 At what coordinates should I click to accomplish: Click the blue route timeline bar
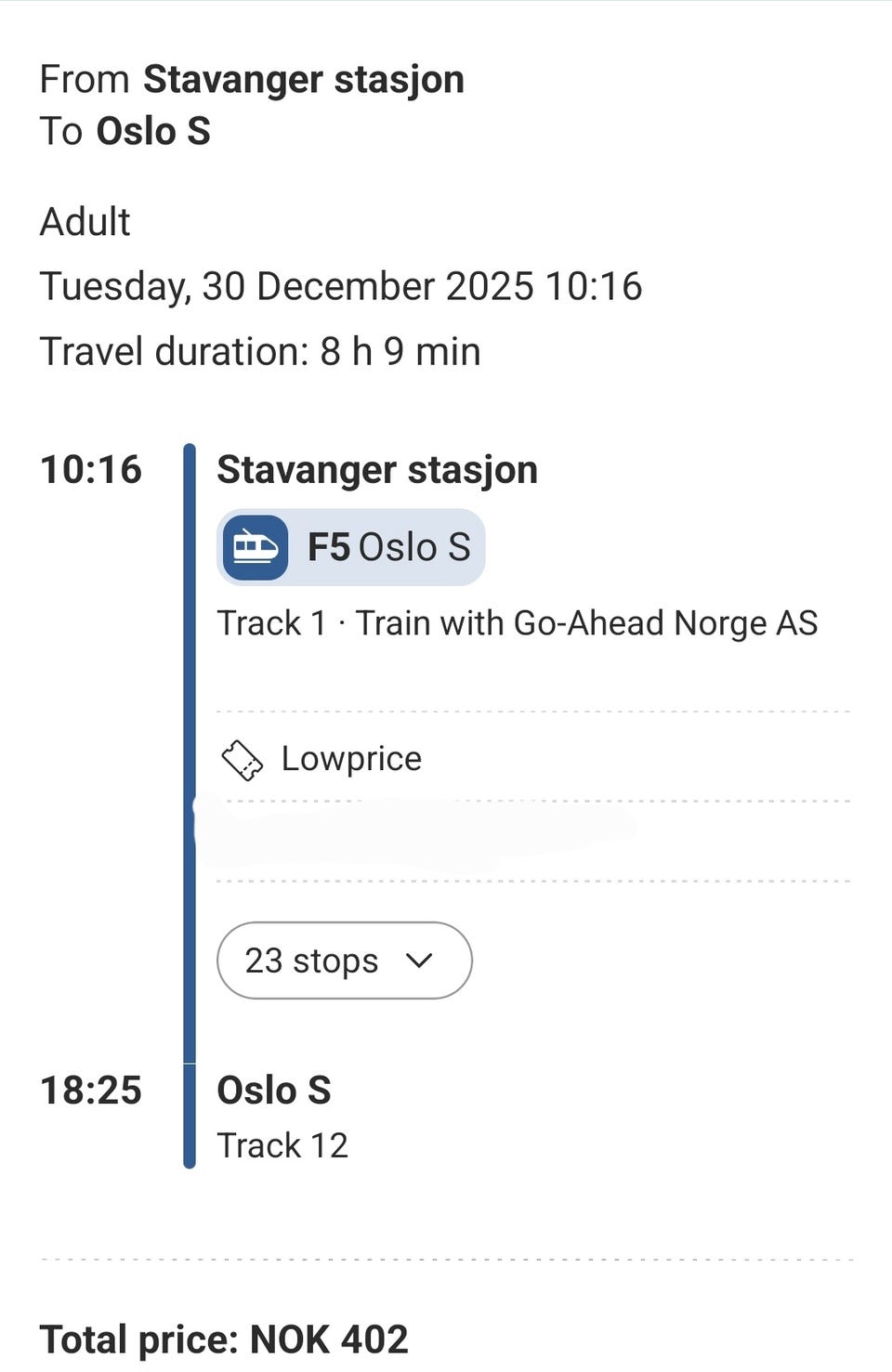point(190,806)
